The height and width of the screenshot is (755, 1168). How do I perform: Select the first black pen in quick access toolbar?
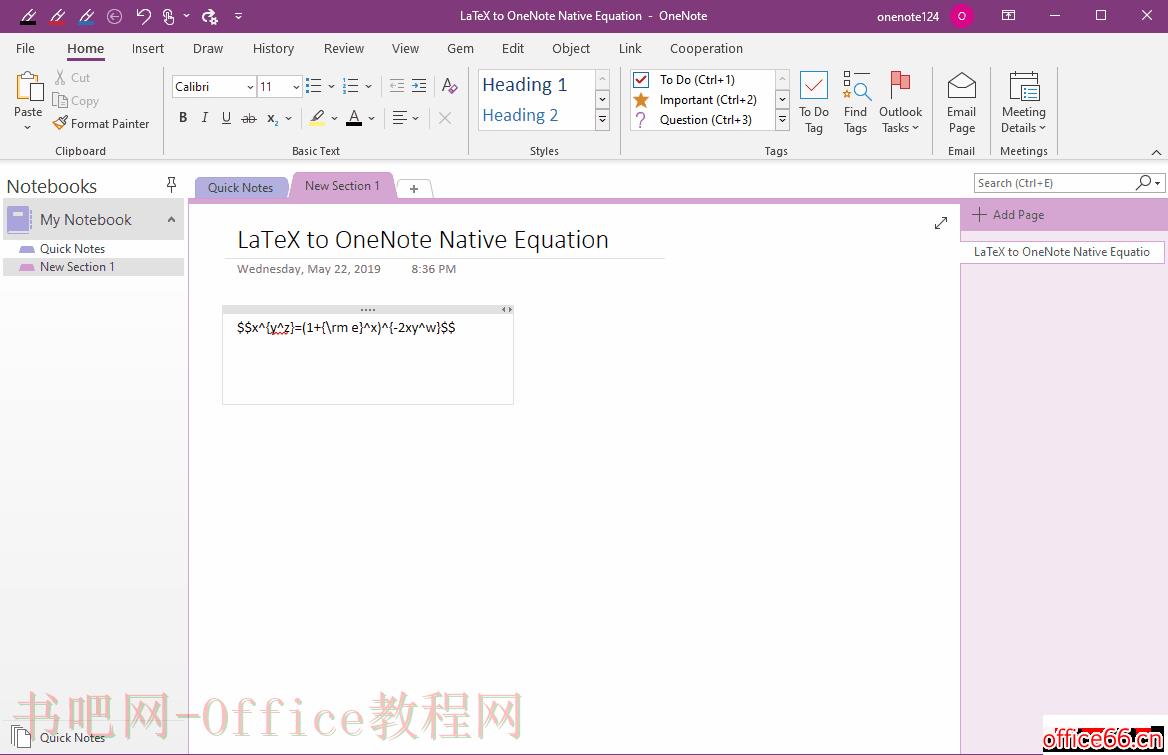pyautogui.click(x=28, y=16)
